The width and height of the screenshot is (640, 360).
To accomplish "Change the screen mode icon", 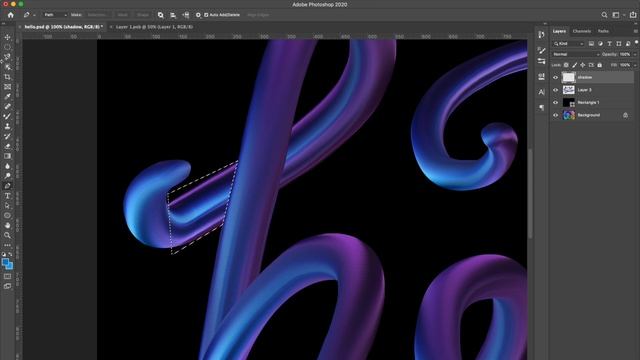I will 7,286.
